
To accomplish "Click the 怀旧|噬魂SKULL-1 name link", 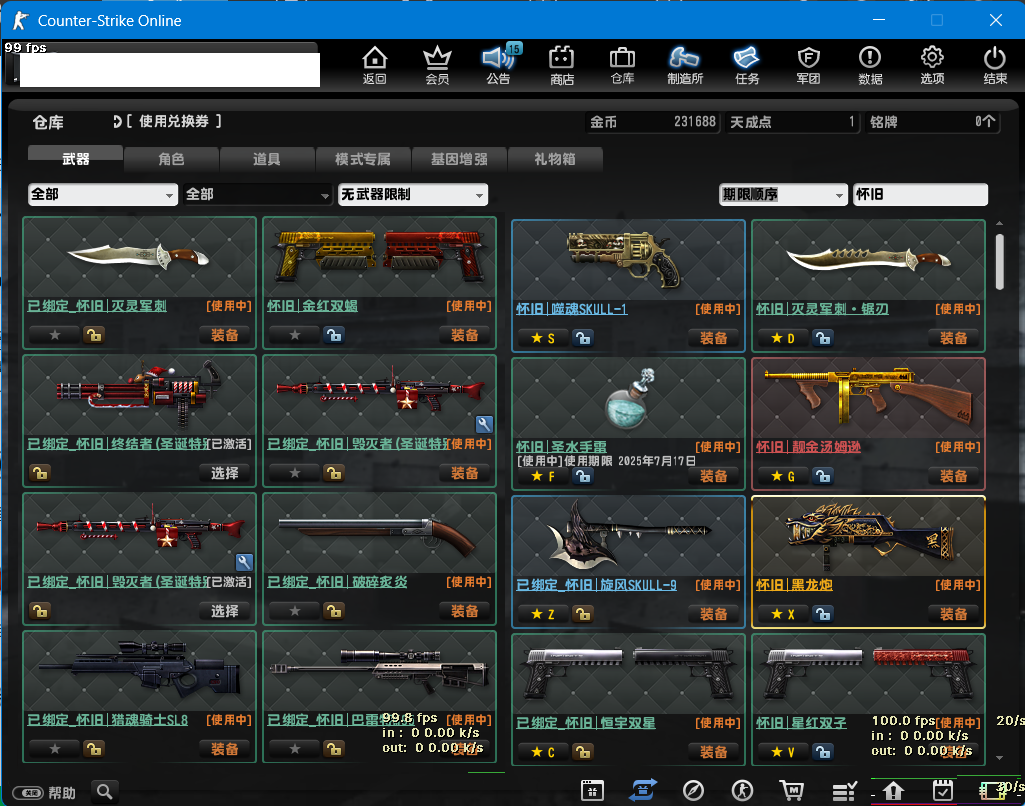I will [571, 309].
